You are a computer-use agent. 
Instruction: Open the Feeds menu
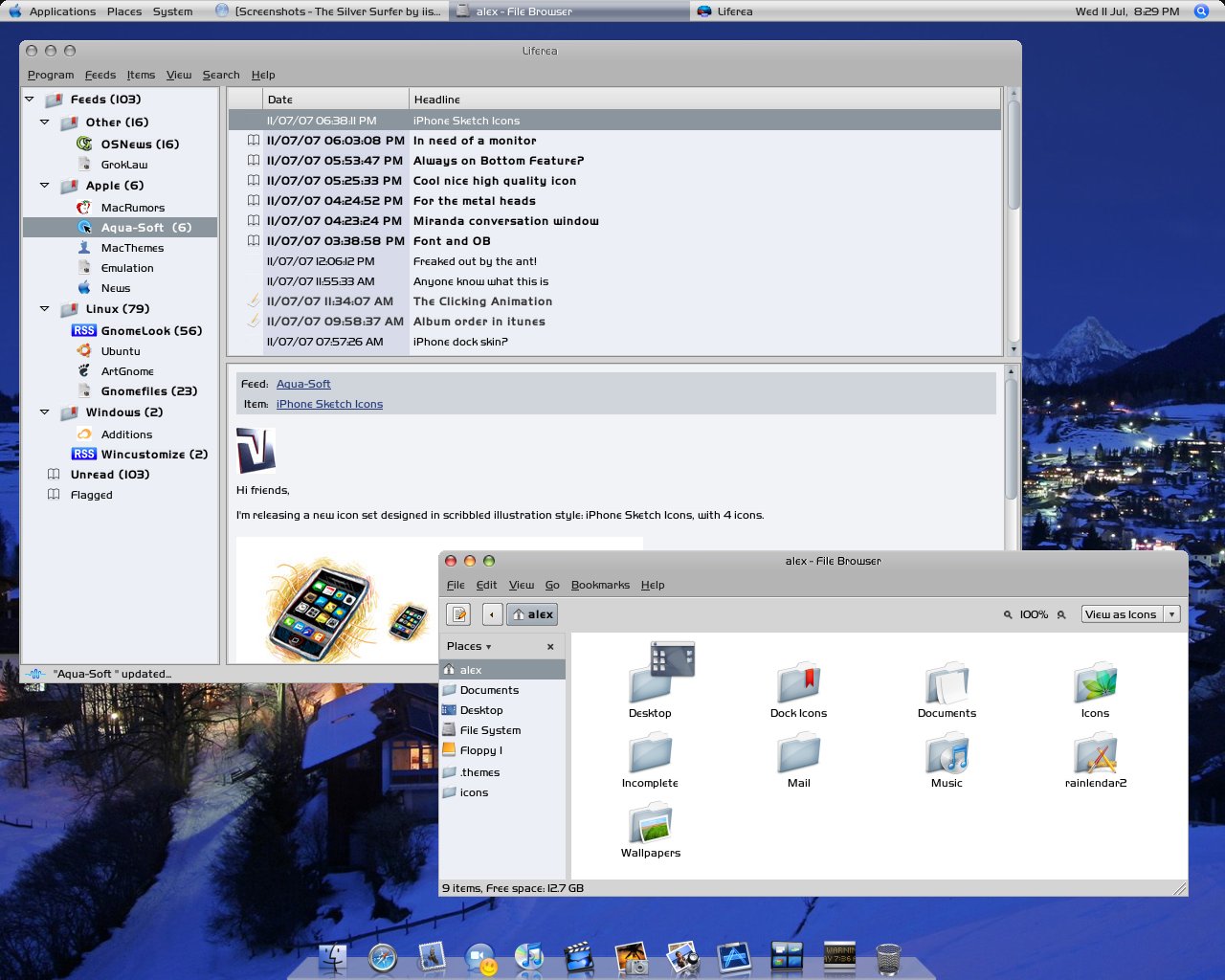pyautogui.click(x=100, y=75)
